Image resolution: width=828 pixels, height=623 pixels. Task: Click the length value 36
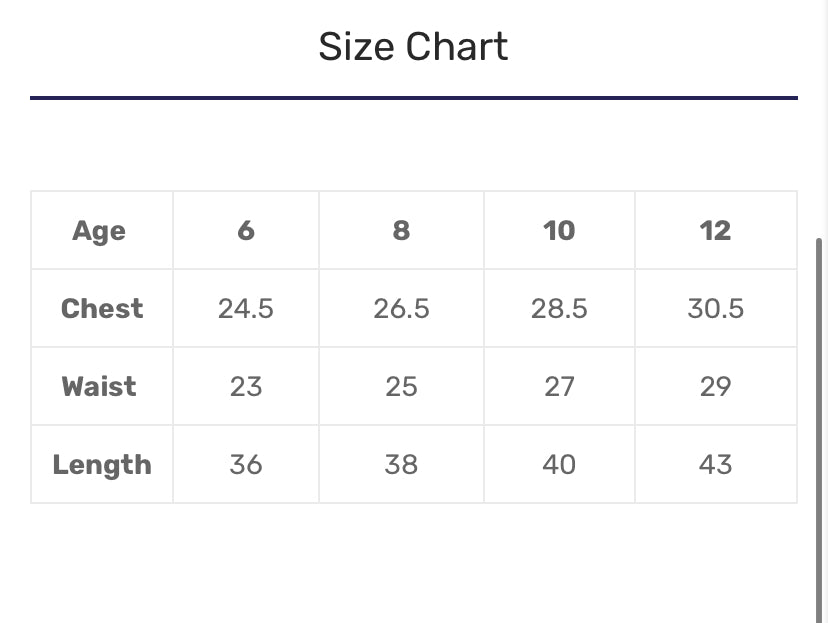click(x=246, y=465)
